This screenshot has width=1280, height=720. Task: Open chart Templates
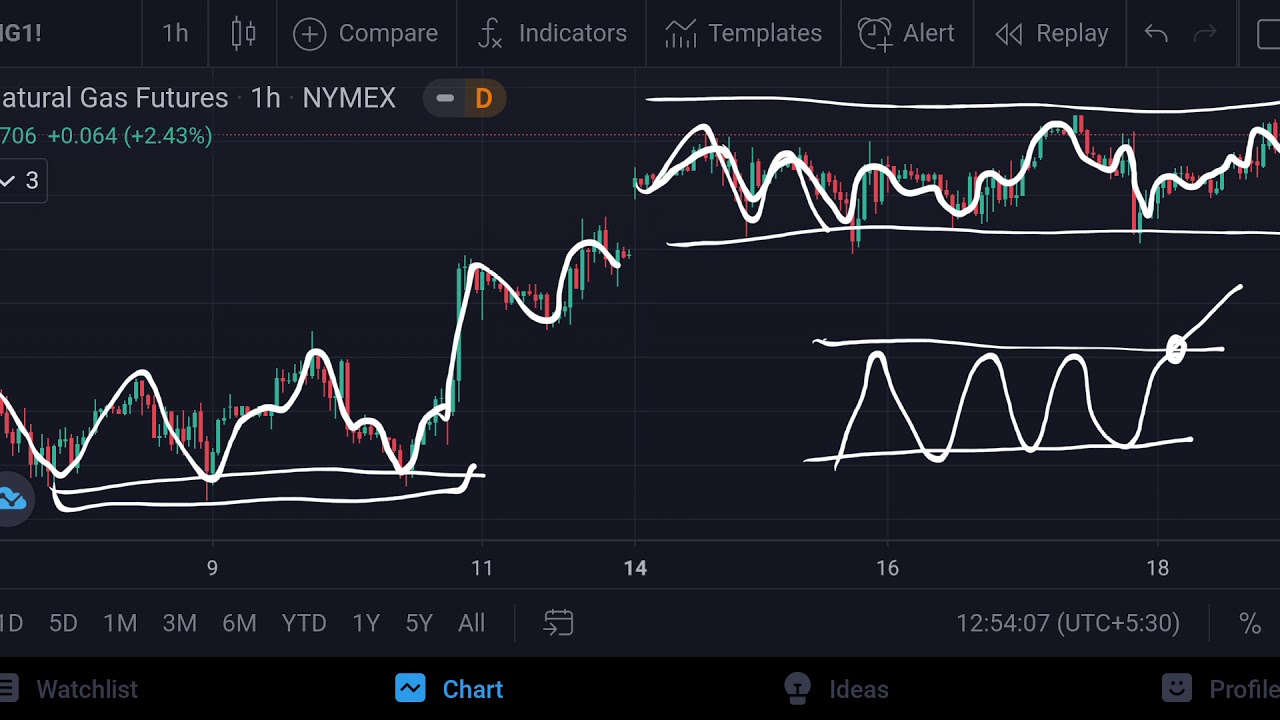(x=743, y=33)
